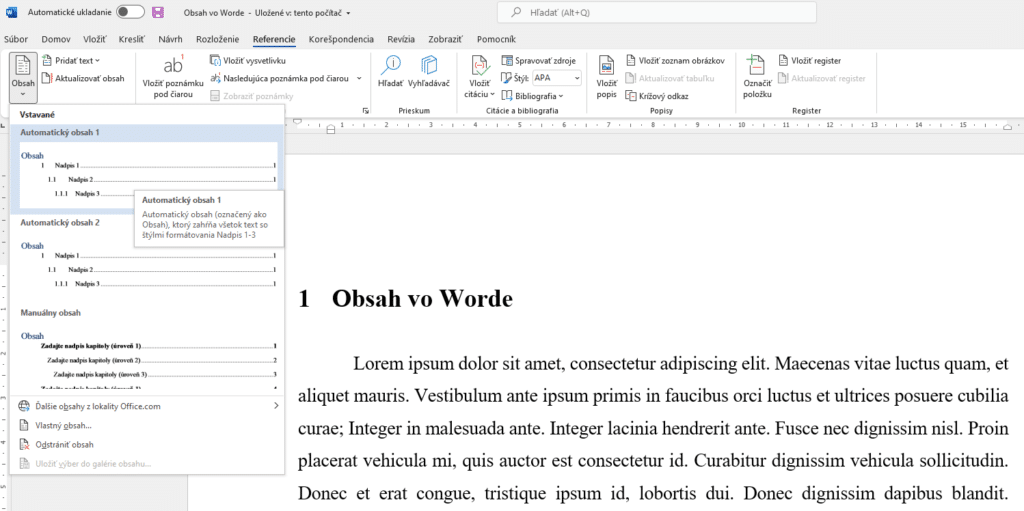Screen dimensions: 1024x511
Task: Click Krížový odkaz cross-reference
Action: coord(657,96)
